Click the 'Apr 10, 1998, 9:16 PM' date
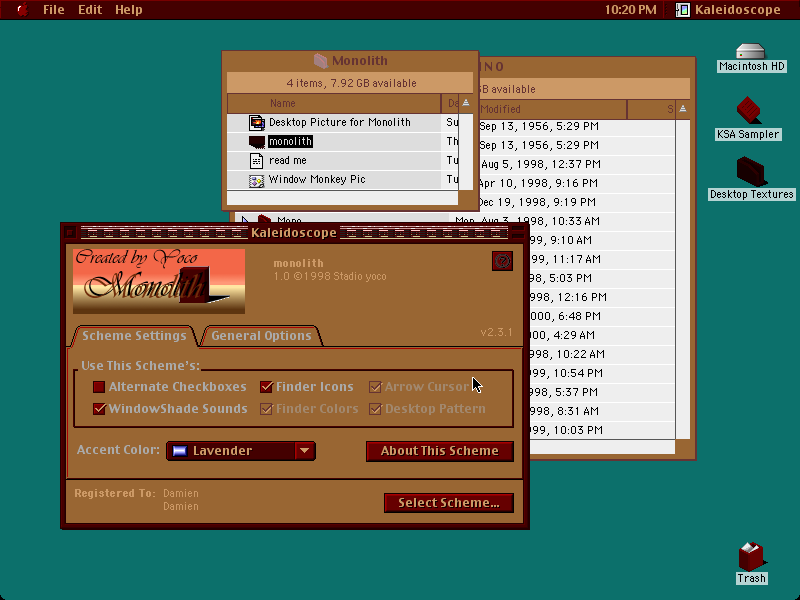The height and width of the screenshot is (600, 800). tap(538, 183)
